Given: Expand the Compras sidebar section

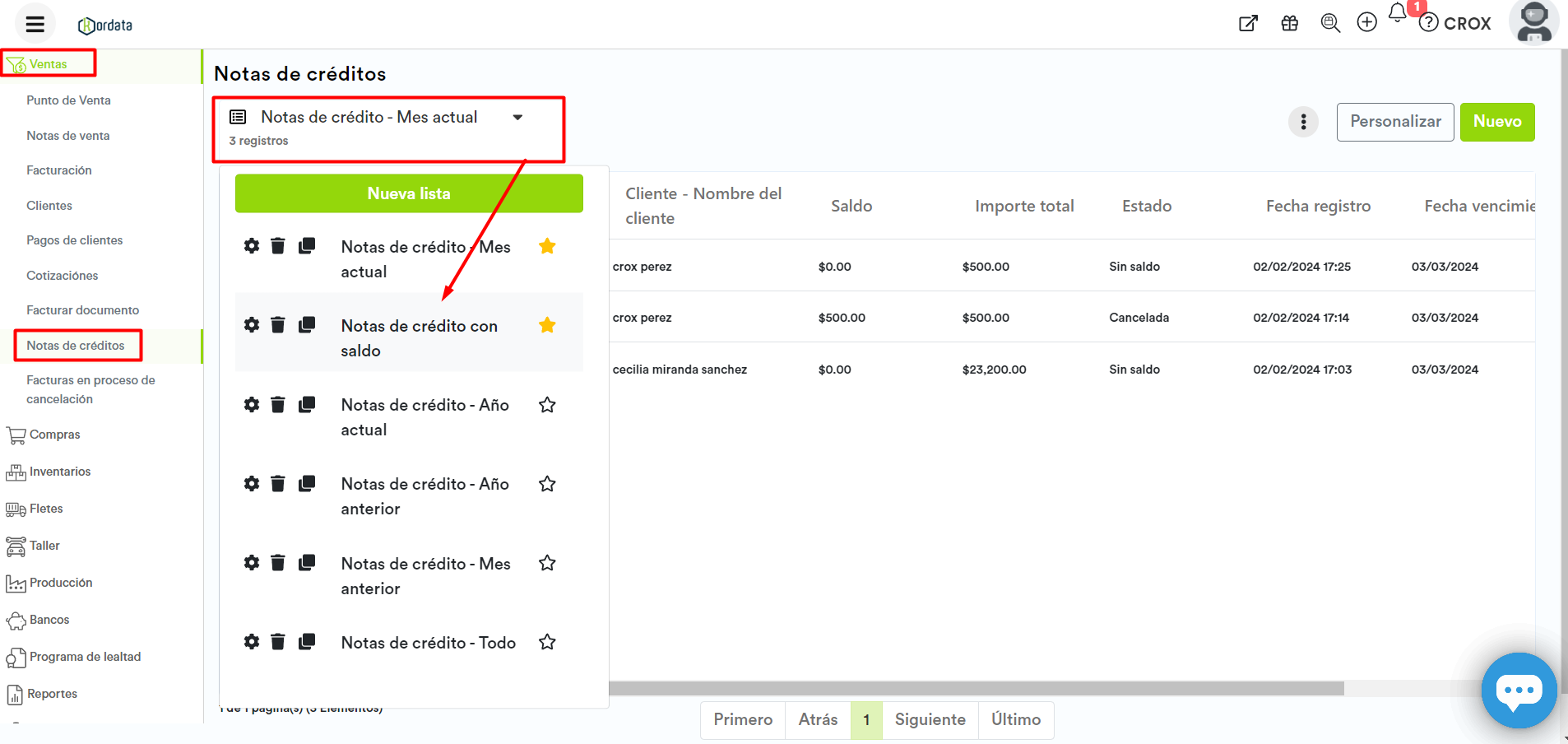Looking at the screenshot, I should click(54, 435).
